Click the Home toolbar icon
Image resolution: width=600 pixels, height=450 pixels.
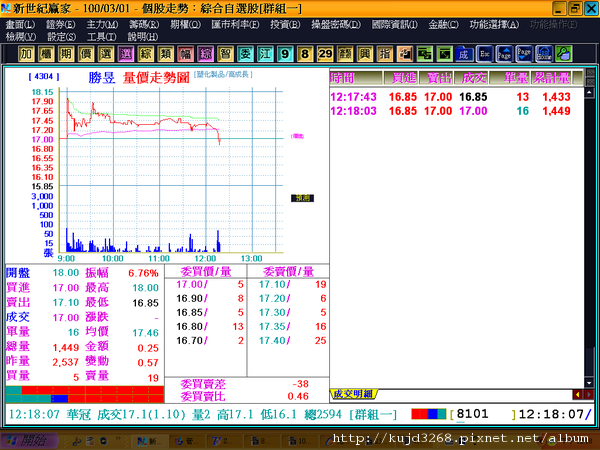coord(544,54)
